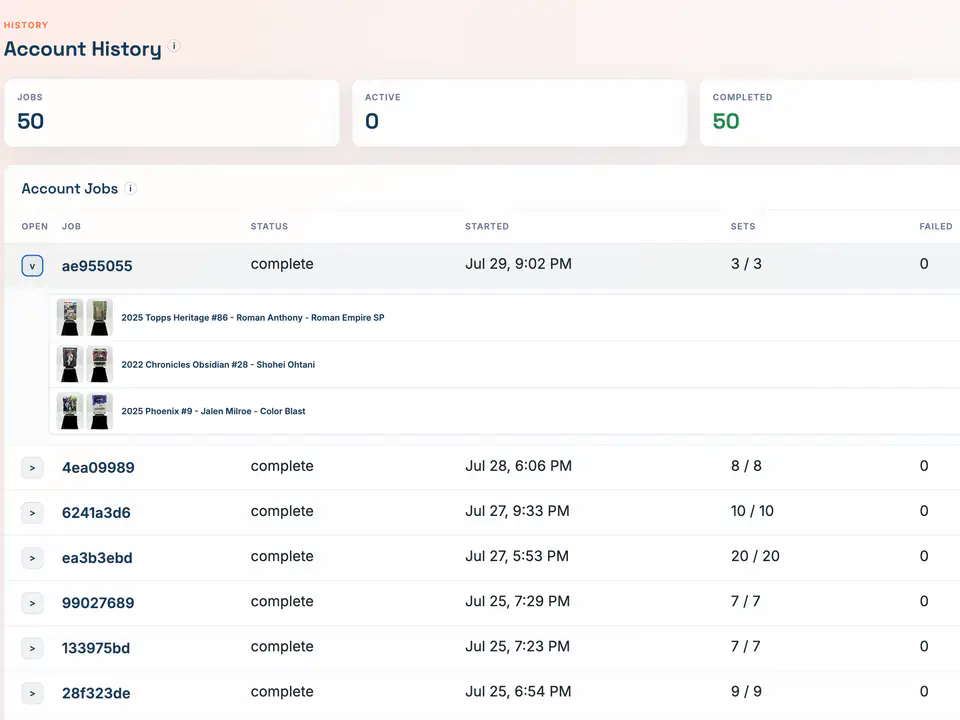The image size is (960, 720).
Task: Click complete status of job 4ea09989
Action: pos(282,466)
